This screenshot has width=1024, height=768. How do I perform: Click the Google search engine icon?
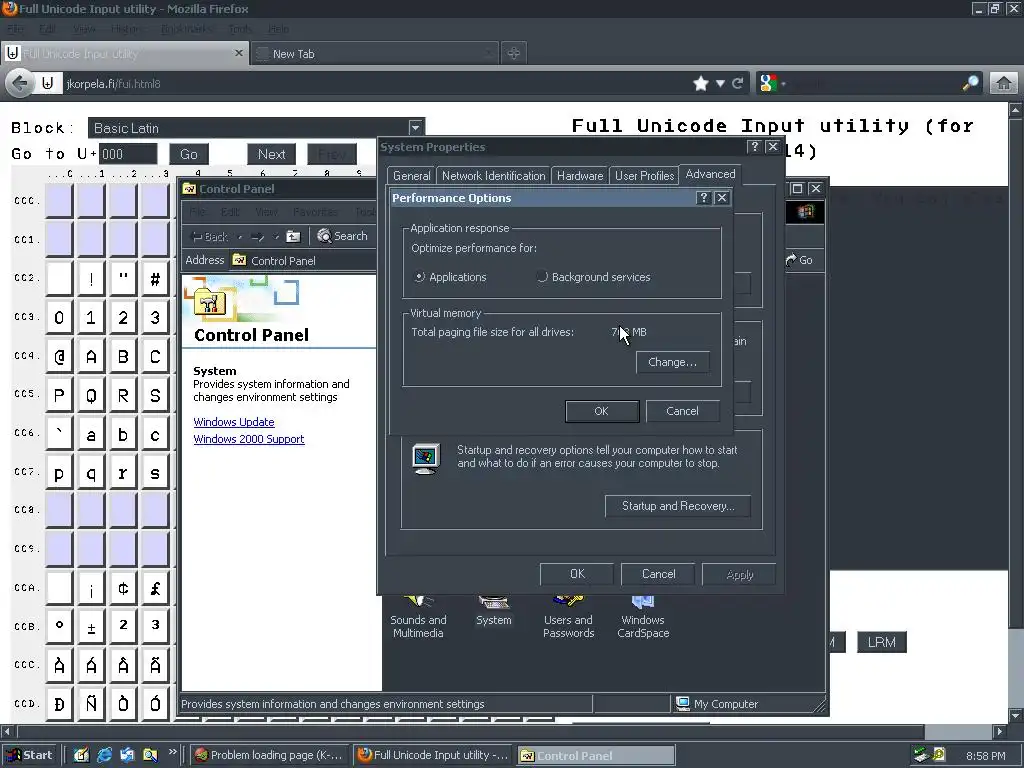[x=768, y=83]
